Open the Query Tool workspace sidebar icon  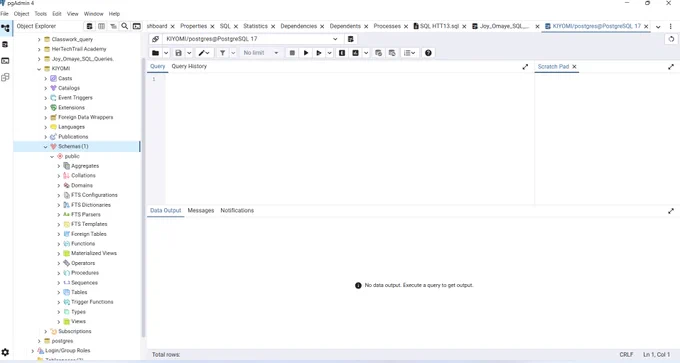pos(5,45)
